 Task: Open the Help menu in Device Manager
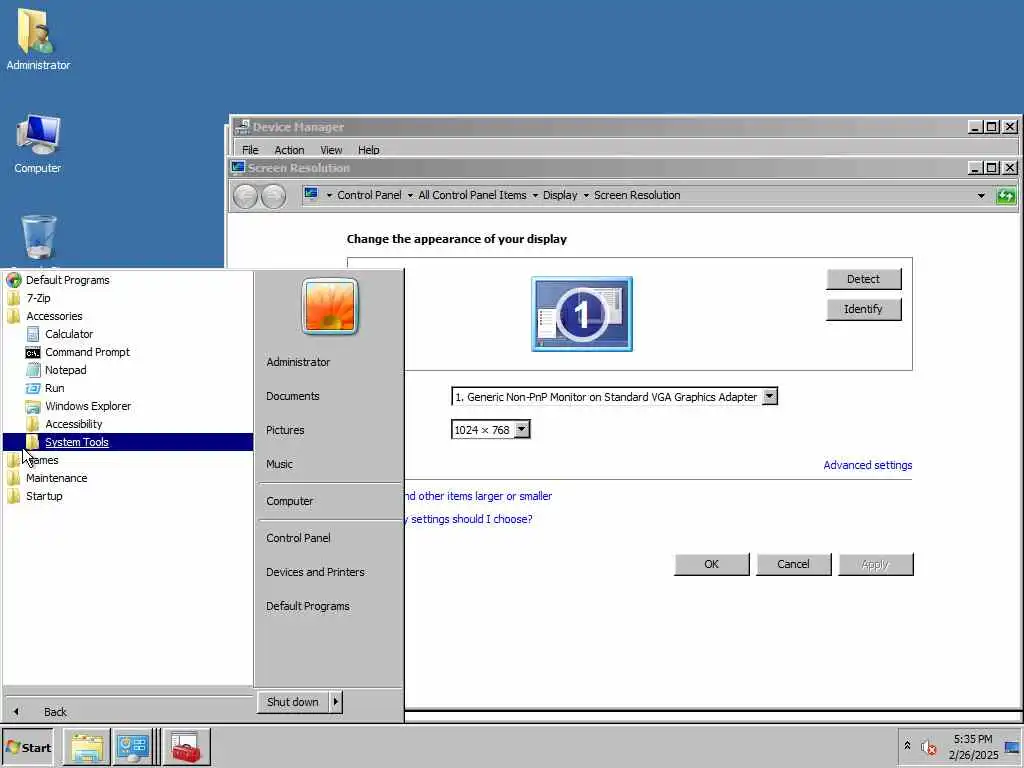(368, 150)
